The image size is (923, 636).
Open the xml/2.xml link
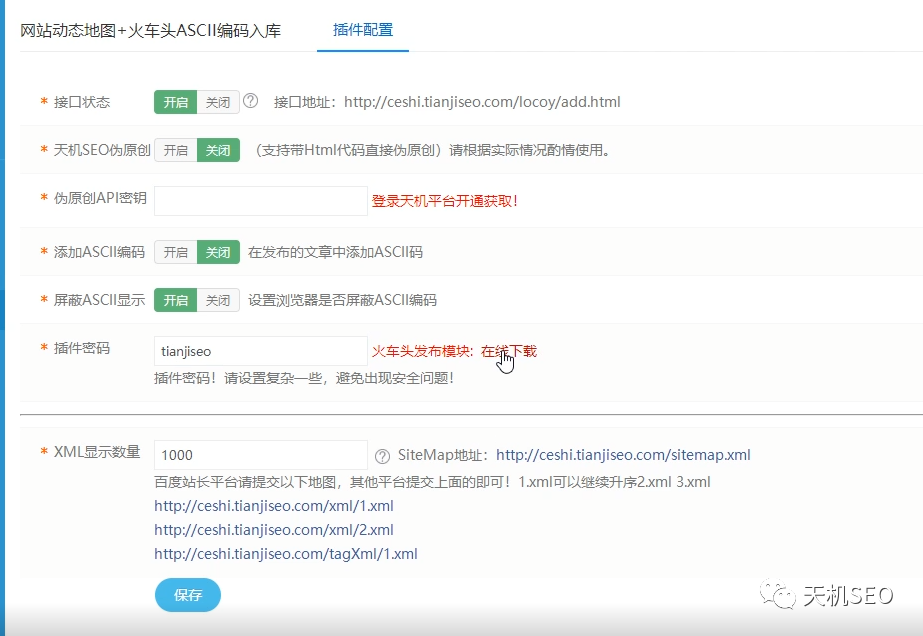pos(274,530)
